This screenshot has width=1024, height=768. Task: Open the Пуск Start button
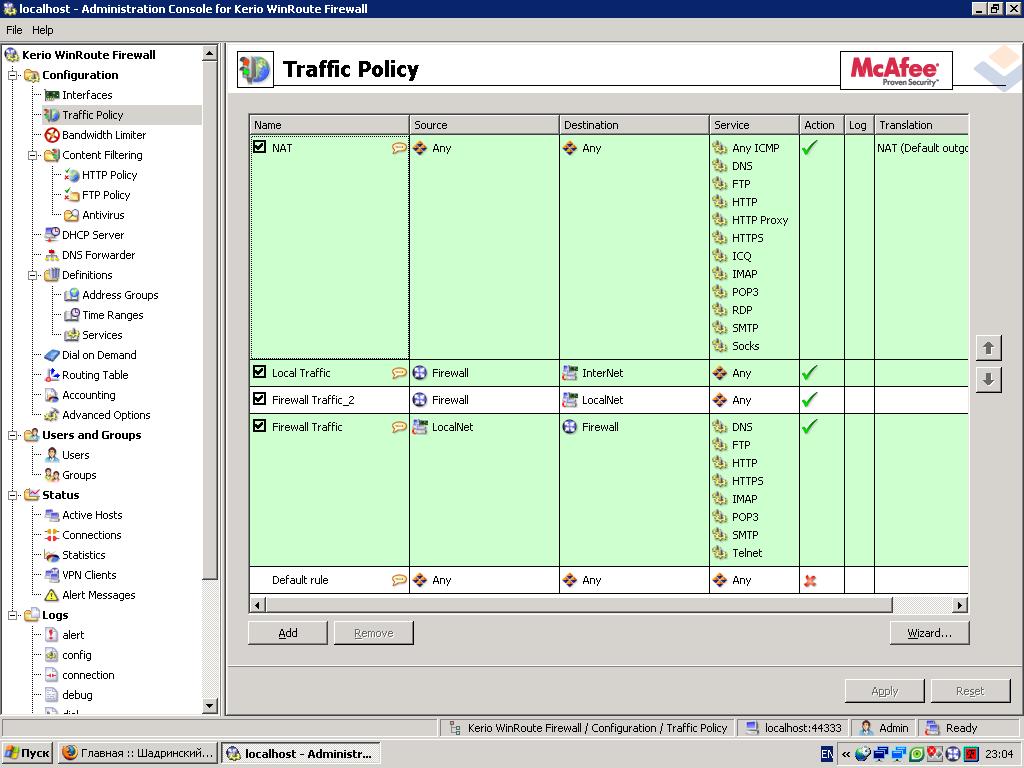coord(27,754)
